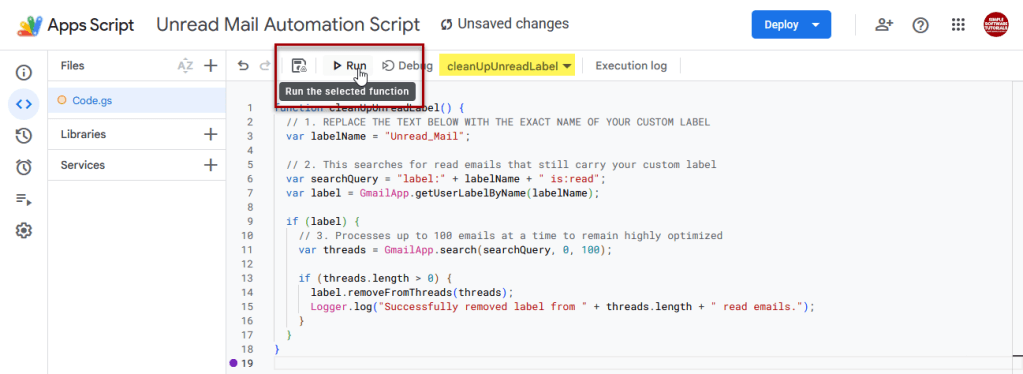Viewport: 1023px width, 374px height.
Task: Add a service with the plus icon
Action: coord(210,165)
